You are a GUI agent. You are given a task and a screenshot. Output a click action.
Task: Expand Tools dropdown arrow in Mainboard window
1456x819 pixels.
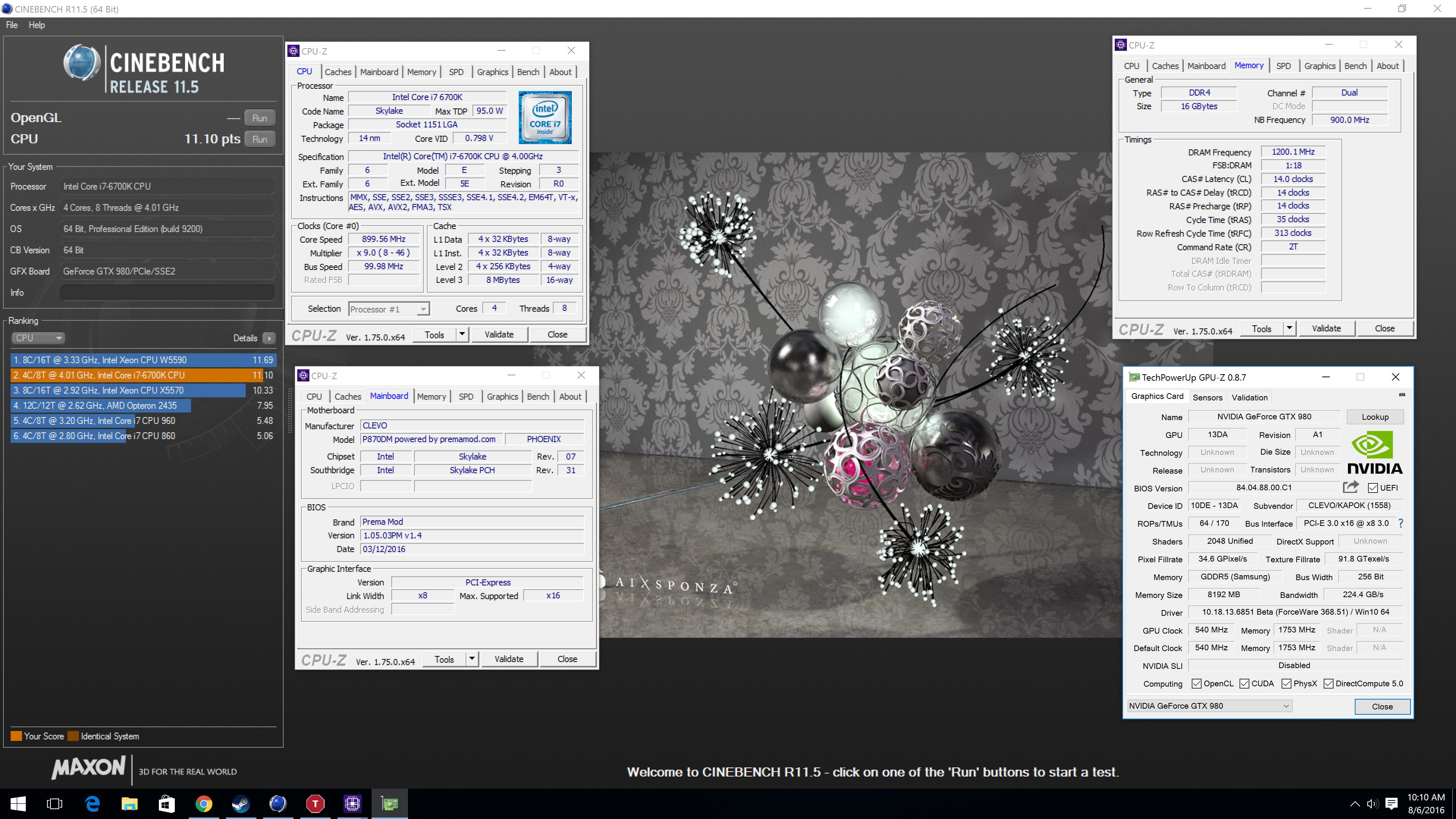click(471, 659)
